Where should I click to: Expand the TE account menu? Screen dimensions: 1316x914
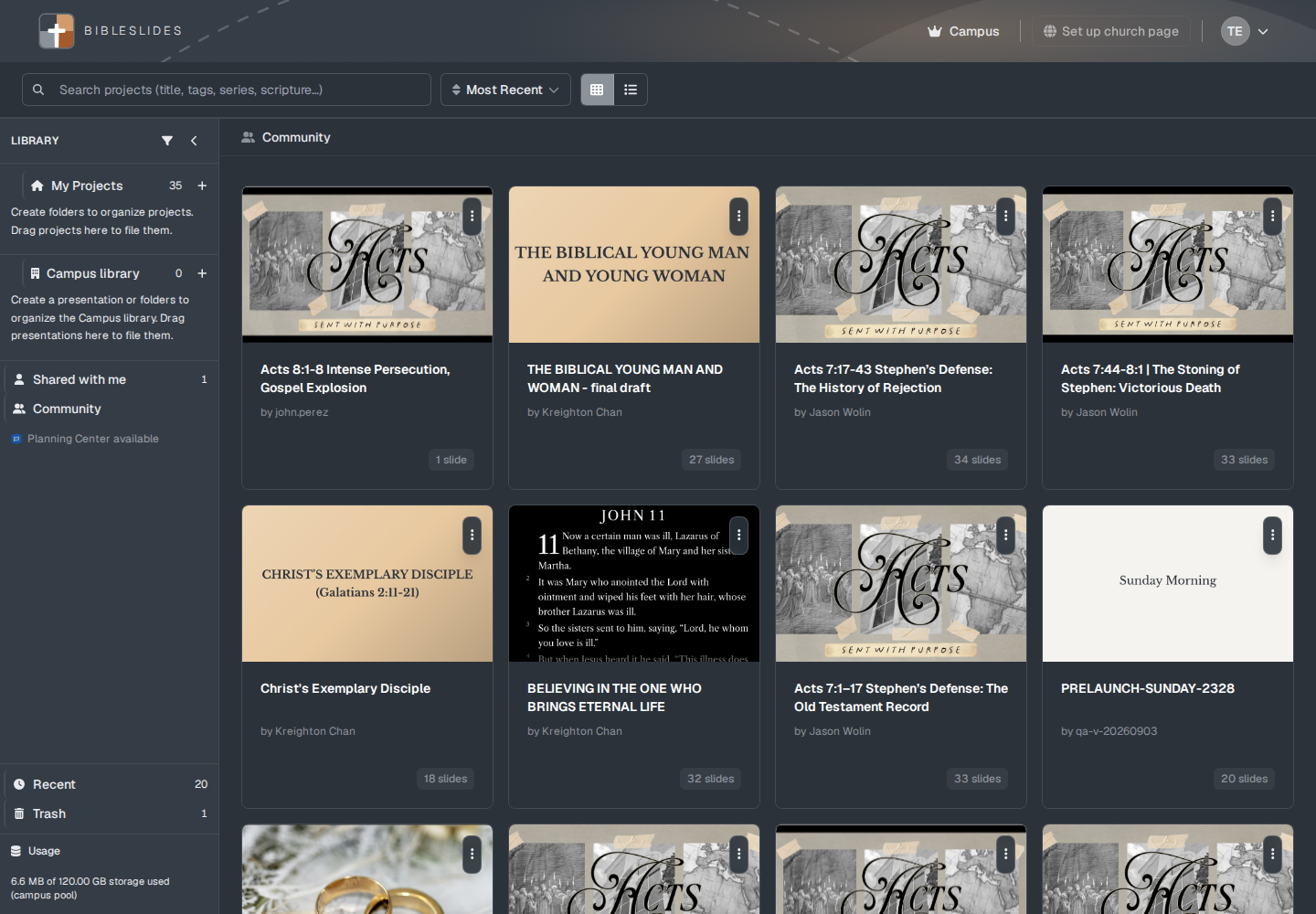tap(1245, 31)
